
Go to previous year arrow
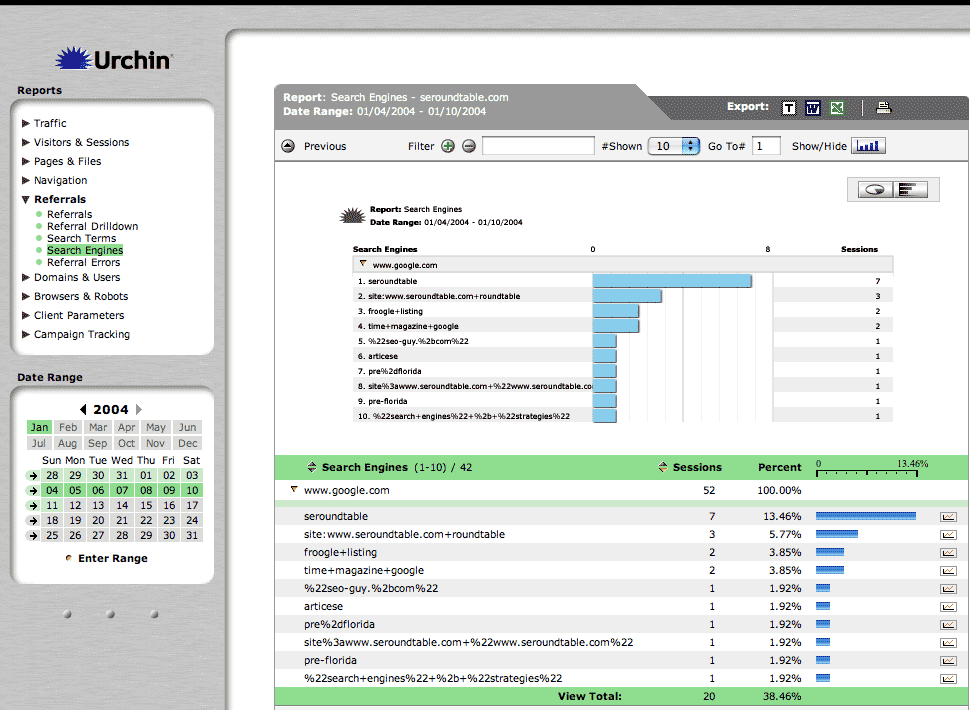83,409
